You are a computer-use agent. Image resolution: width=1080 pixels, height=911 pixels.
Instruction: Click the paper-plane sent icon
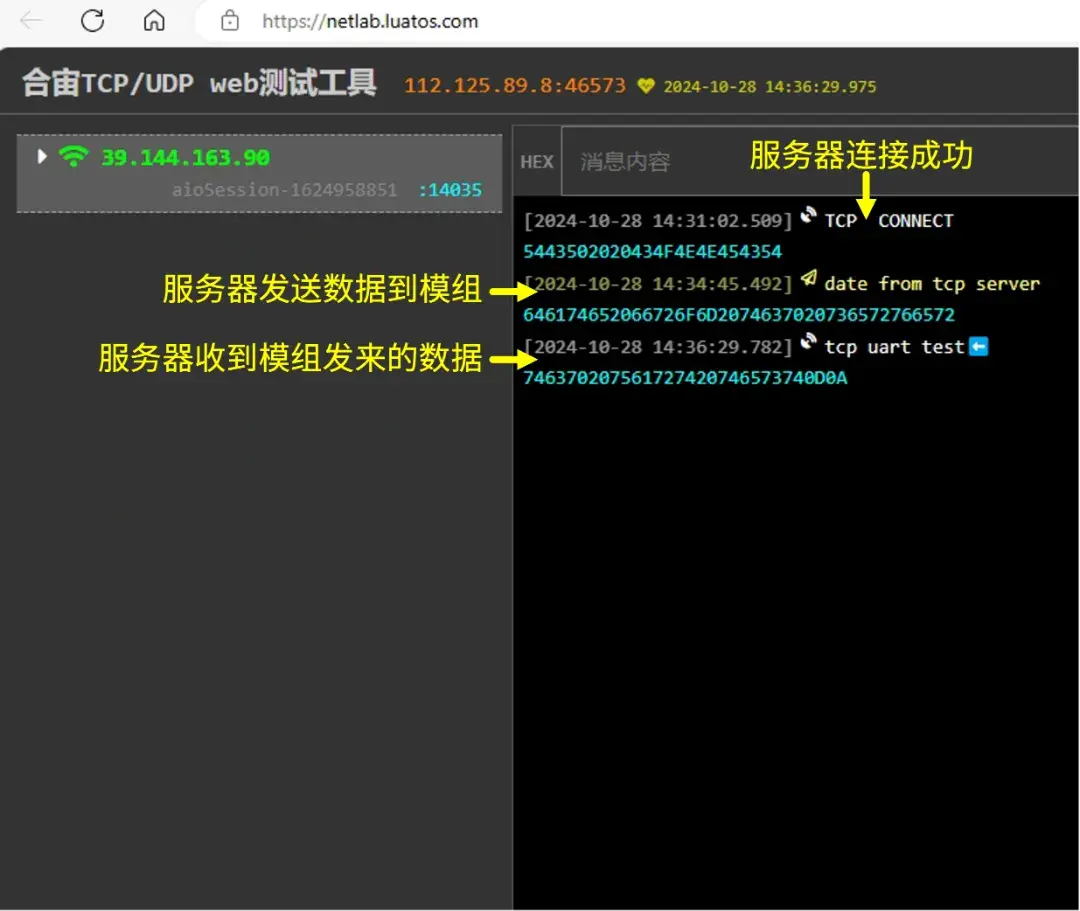(809, 278)
